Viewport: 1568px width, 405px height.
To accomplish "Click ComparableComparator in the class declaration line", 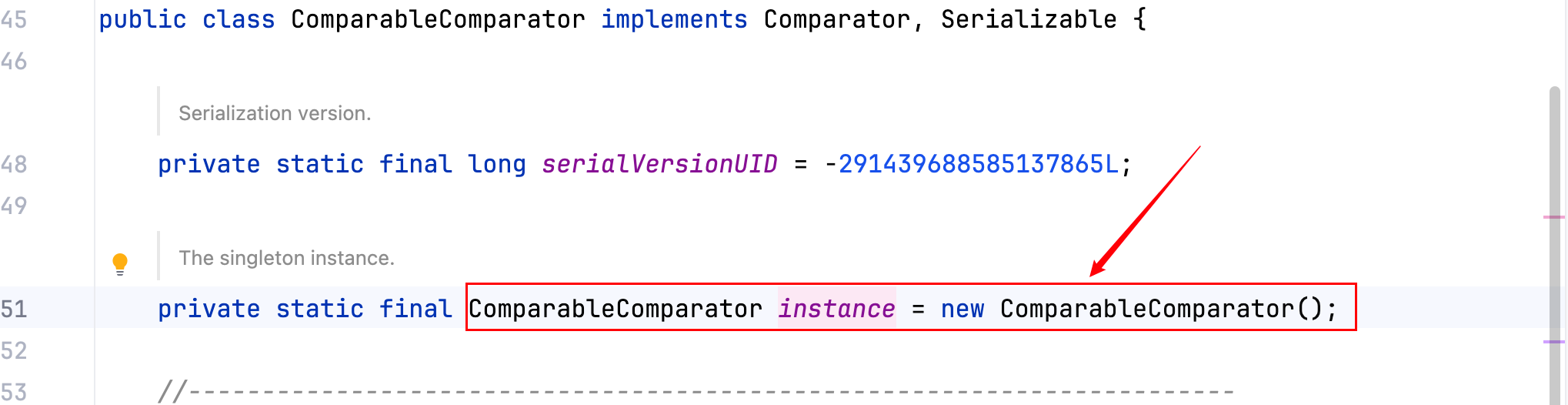I will point(438,20).
